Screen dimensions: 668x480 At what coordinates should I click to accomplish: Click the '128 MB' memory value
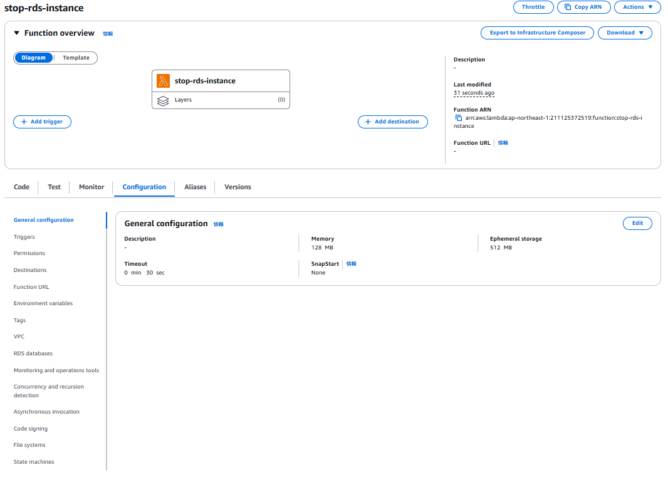[x=322, y=248]
